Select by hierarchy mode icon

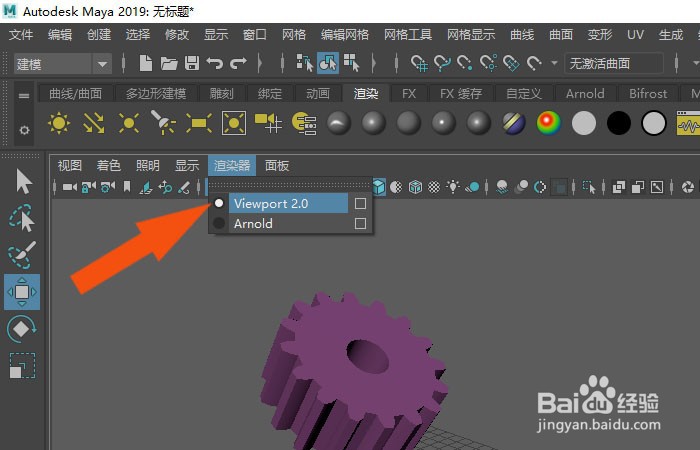[x=305, y=63]
